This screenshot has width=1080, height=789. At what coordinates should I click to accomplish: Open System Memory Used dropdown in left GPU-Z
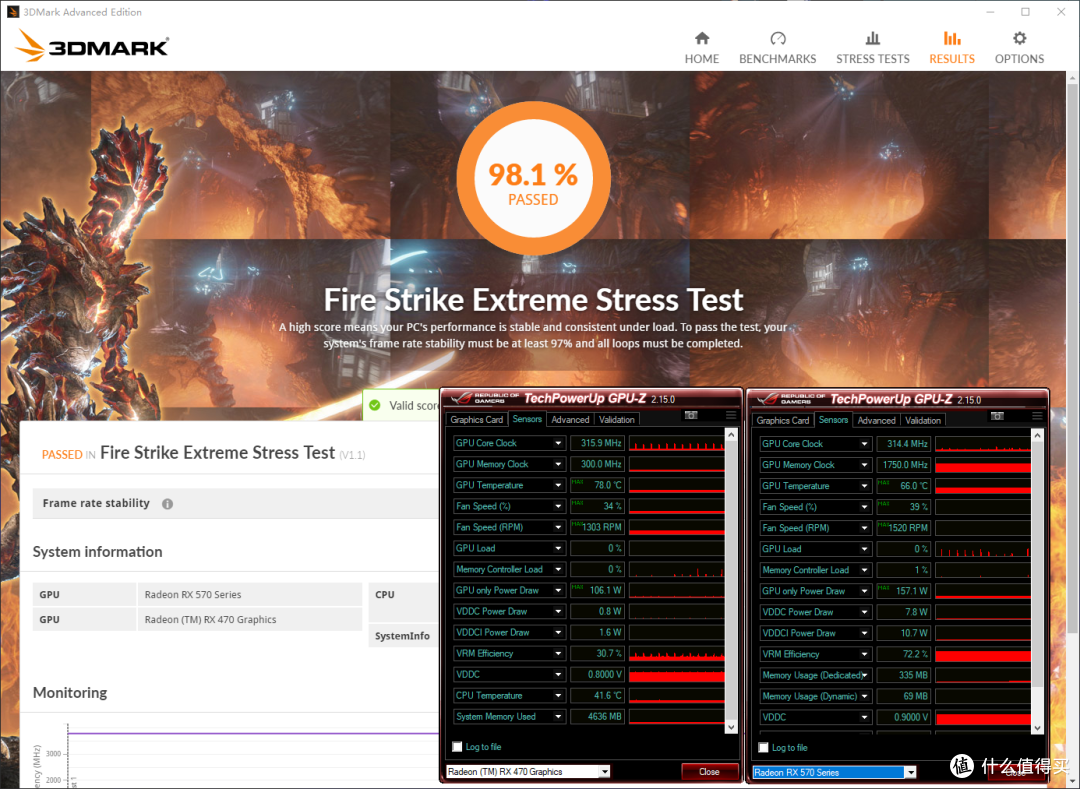(x=558, y=717)
